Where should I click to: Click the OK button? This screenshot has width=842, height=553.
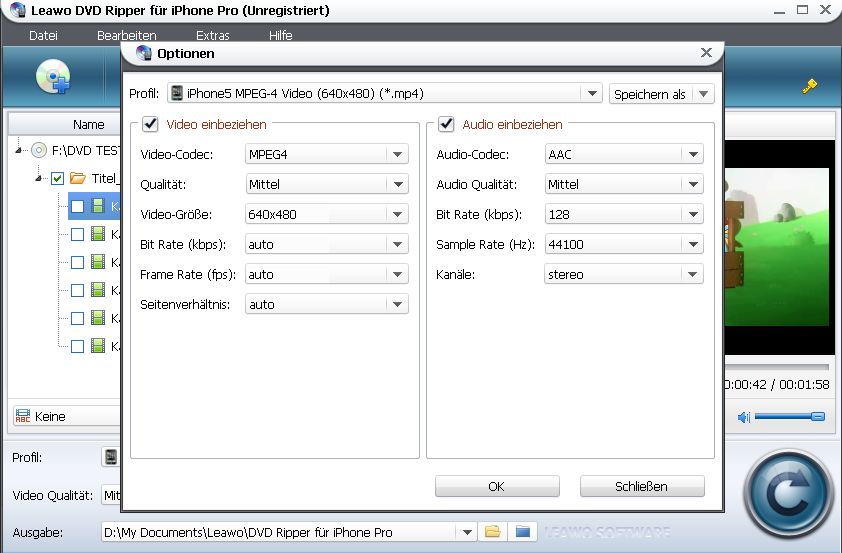(x=497, y=486)
